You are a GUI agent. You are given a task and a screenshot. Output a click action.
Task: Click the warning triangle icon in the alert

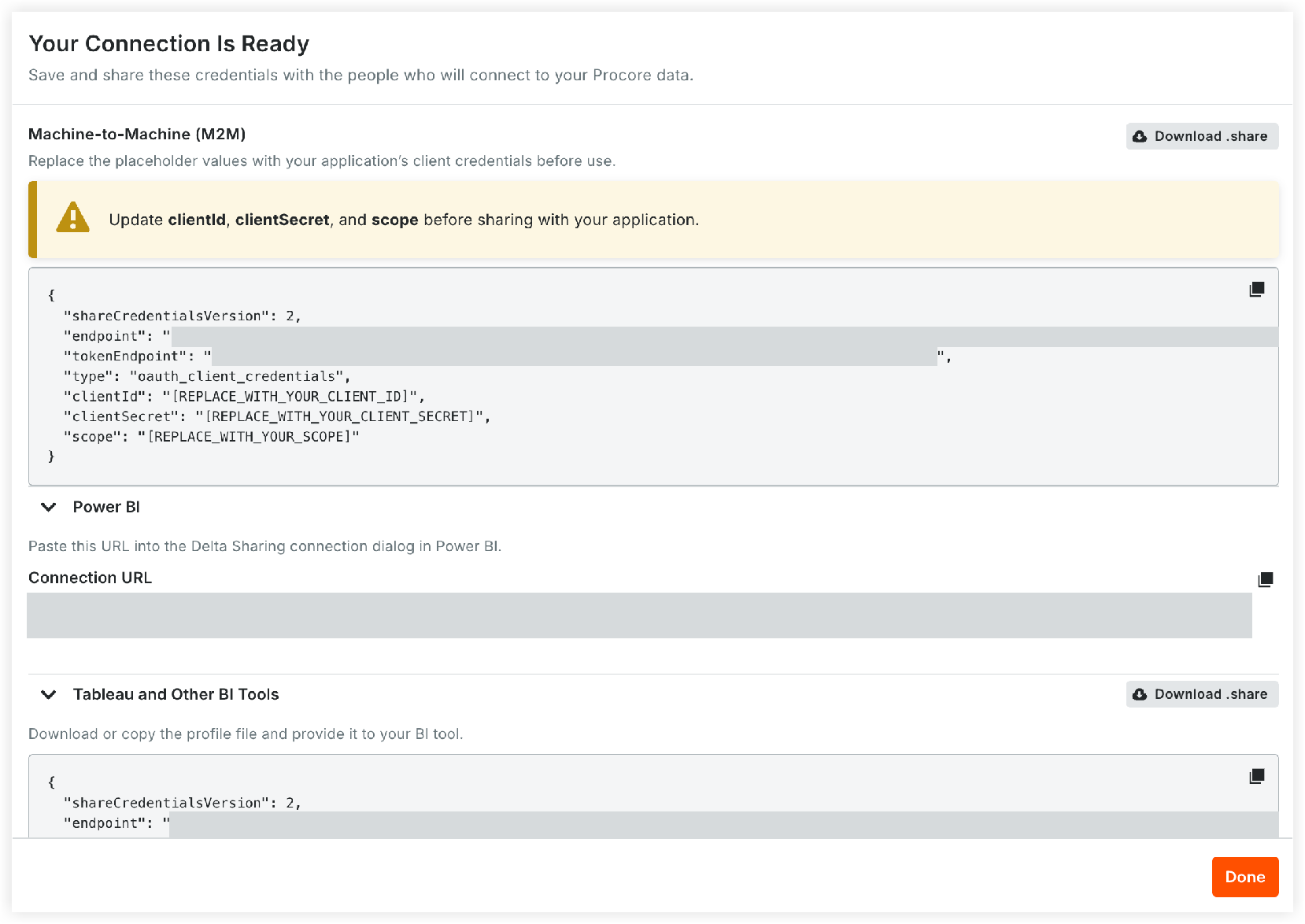pyautogui.click(x=73, y=217)
